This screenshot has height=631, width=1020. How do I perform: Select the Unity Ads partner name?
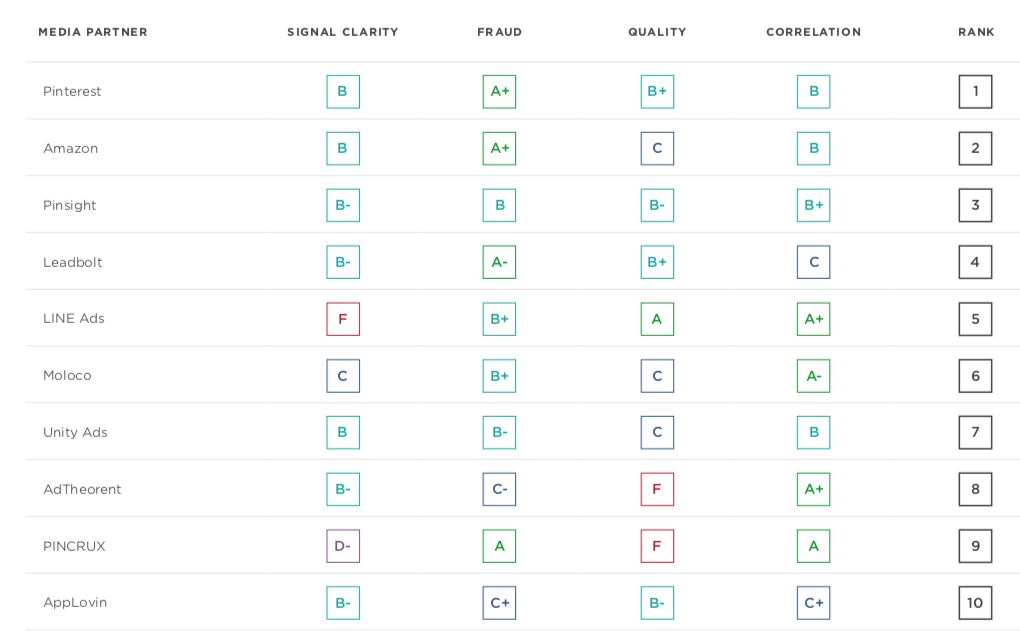point(75,433)
